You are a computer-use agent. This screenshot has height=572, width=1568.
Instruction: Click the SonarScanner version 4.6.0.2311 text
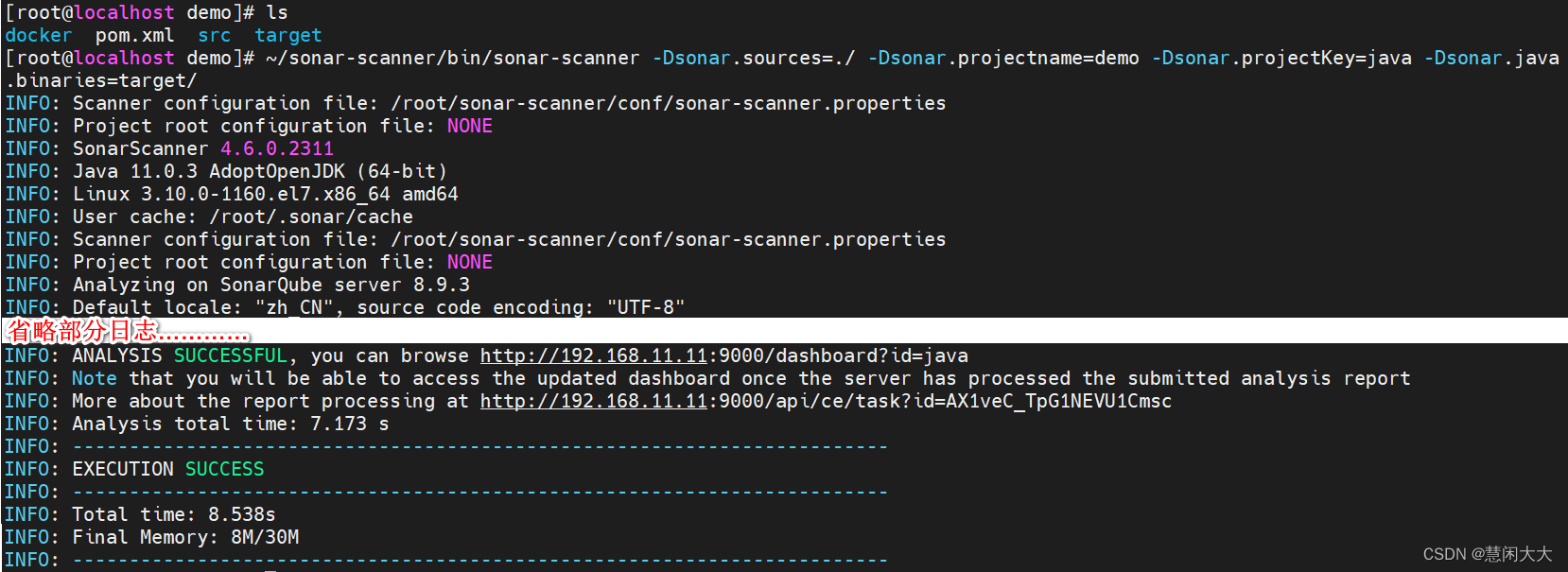(276, 149)
